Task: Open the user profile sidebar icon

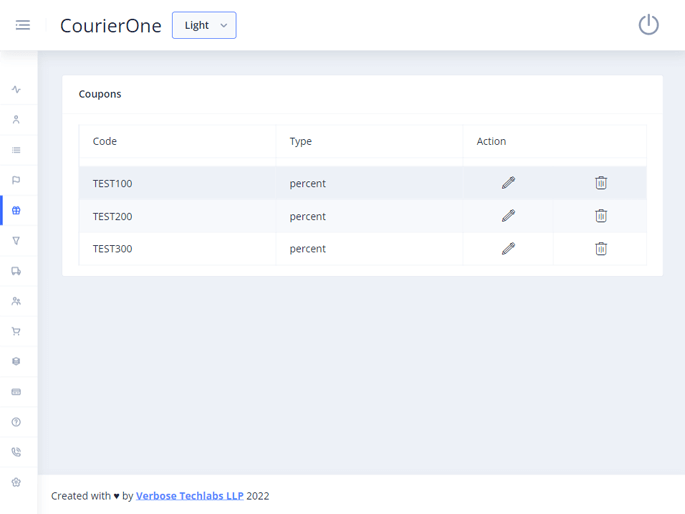Action: (x=16, y=120)
